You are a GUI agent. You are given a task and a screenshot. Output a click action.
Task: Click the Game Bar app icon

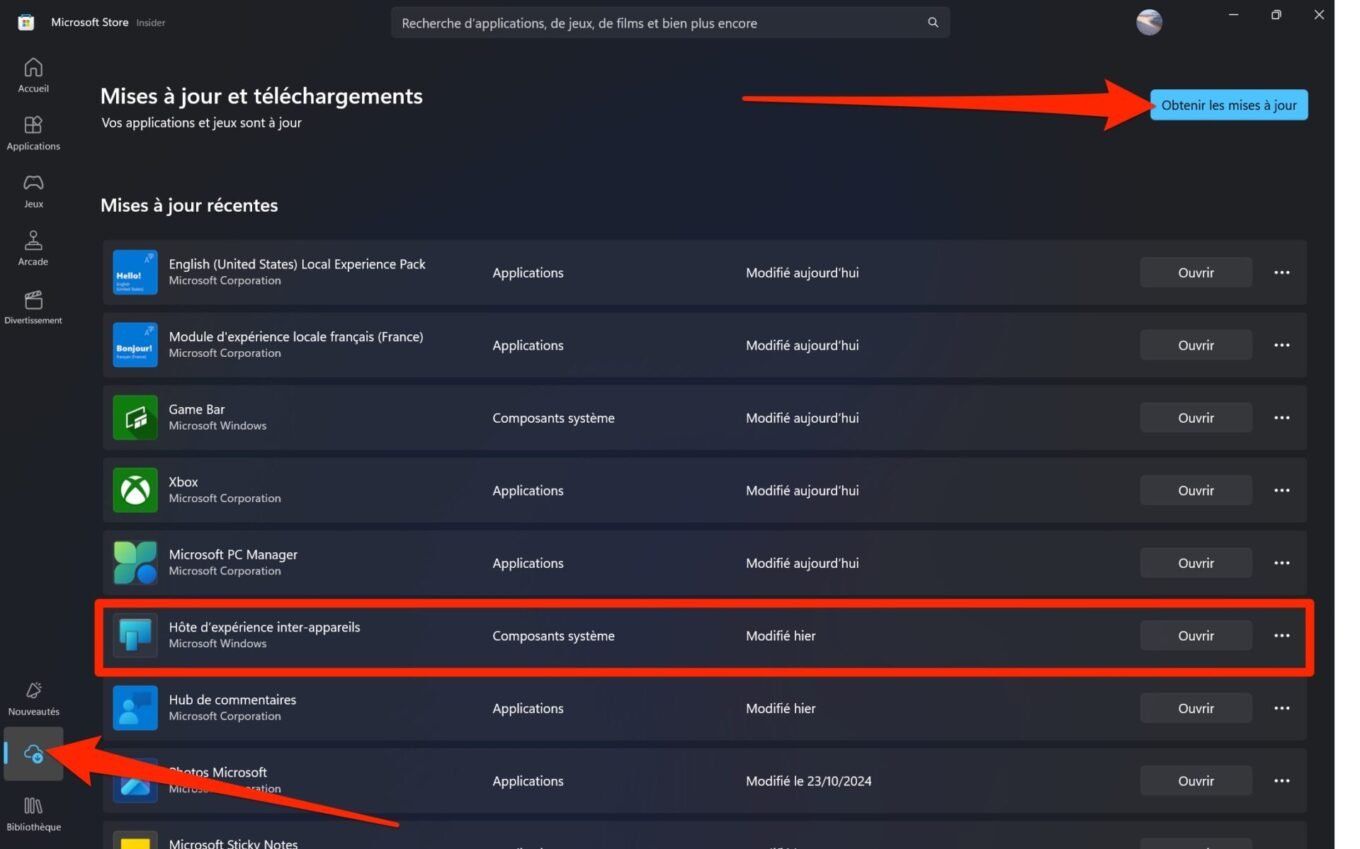[135, 418]
